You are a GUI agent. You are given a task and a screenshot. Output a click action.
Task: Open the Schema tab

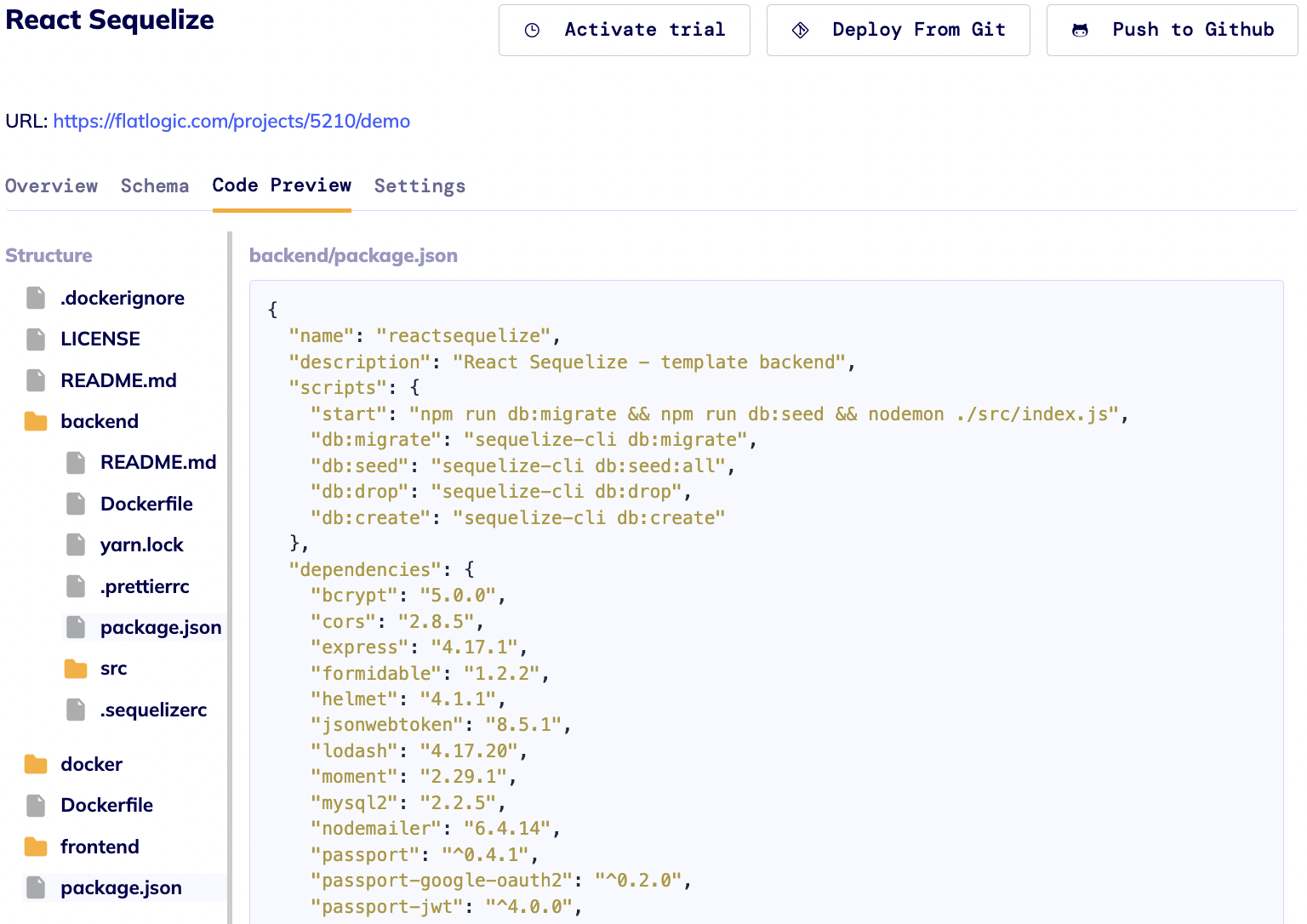(x=155, y=185)
